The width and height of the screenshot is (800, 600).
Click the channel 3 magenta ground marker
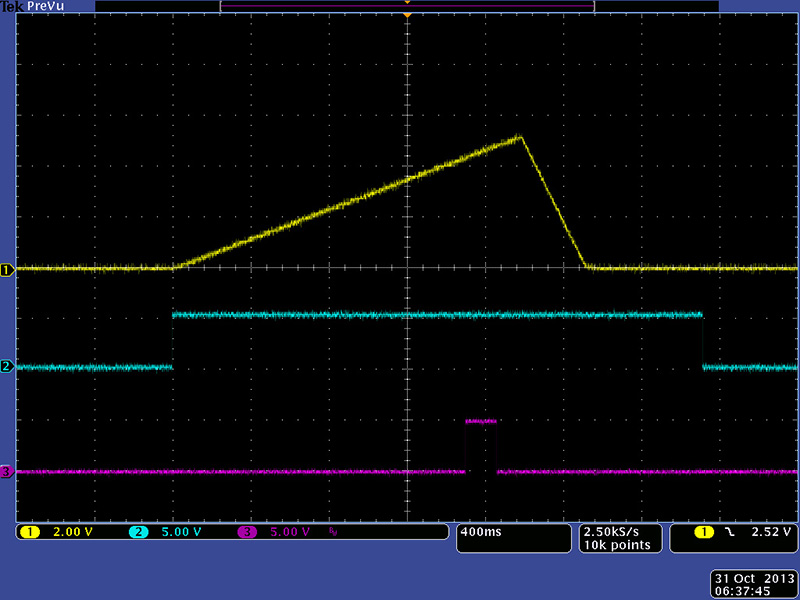(6, 471)
